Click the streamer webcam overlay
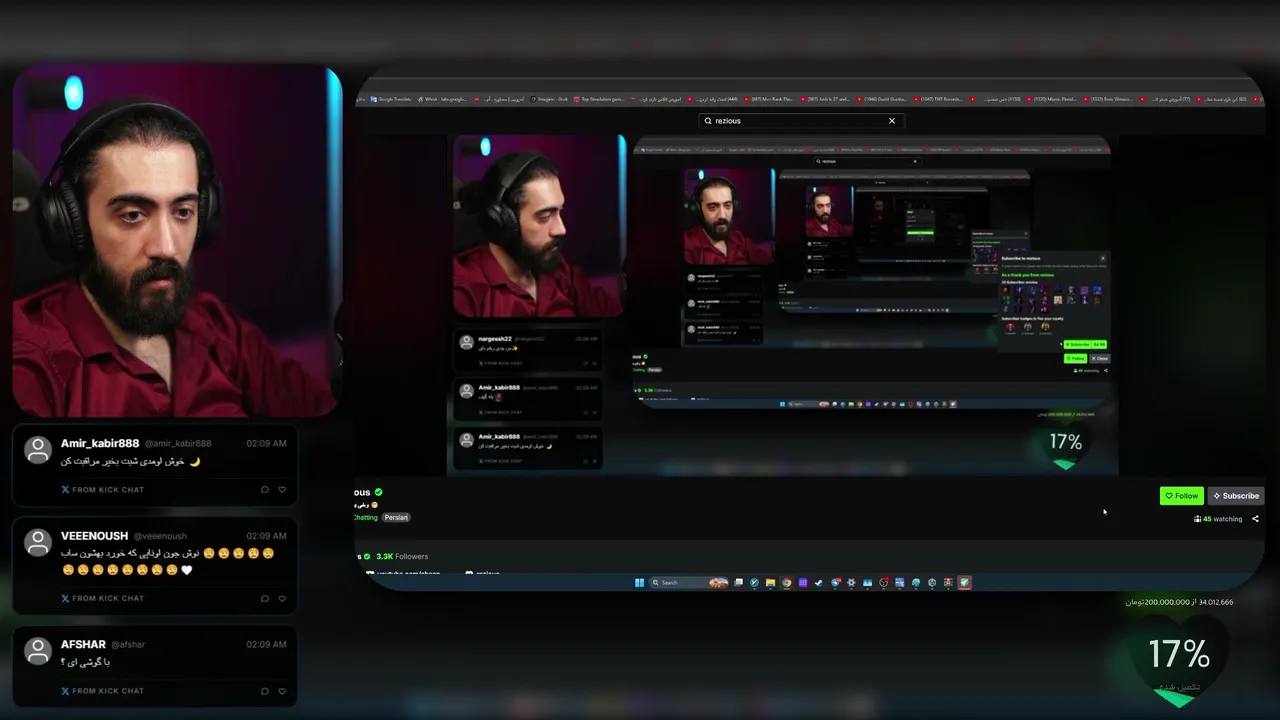Image resolution: width=1280 pixels, height=720 pixels. click(177, 241)
